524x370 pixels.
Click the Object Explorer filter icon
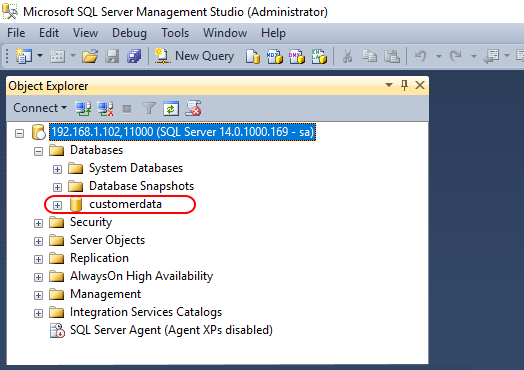coord(149,109)
